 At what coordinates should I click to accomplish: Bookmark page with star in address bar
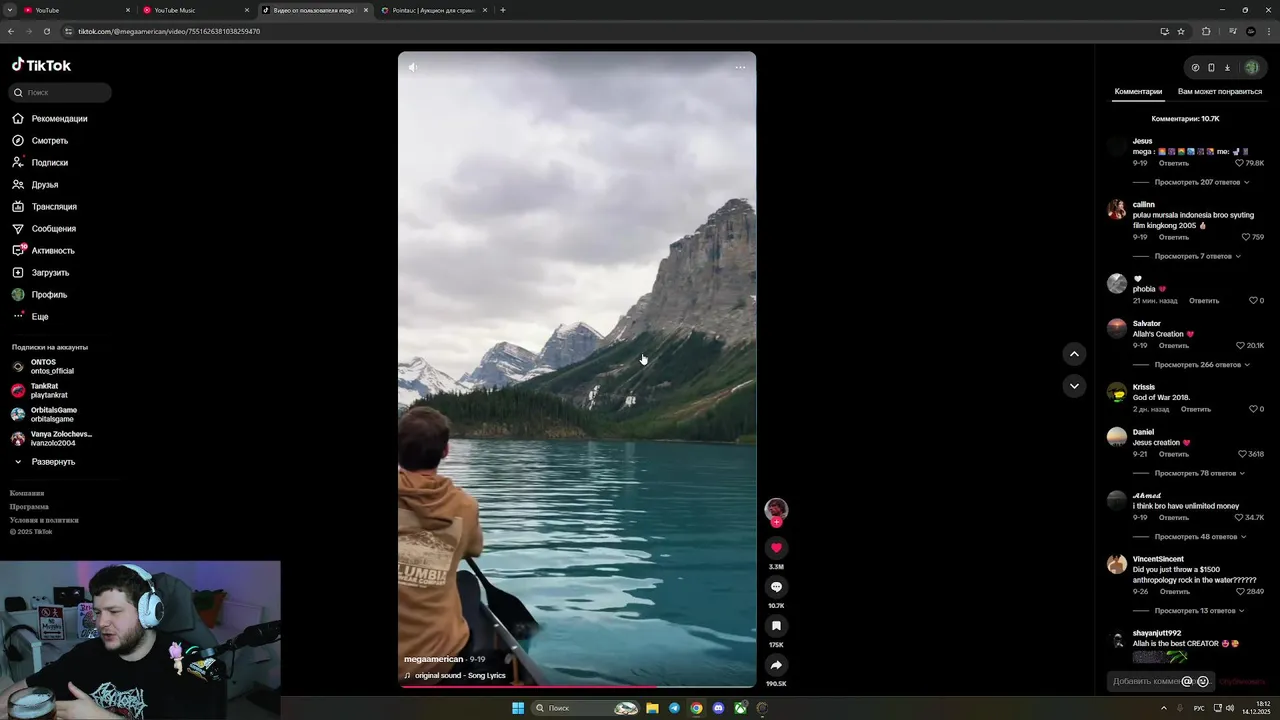1181,31
